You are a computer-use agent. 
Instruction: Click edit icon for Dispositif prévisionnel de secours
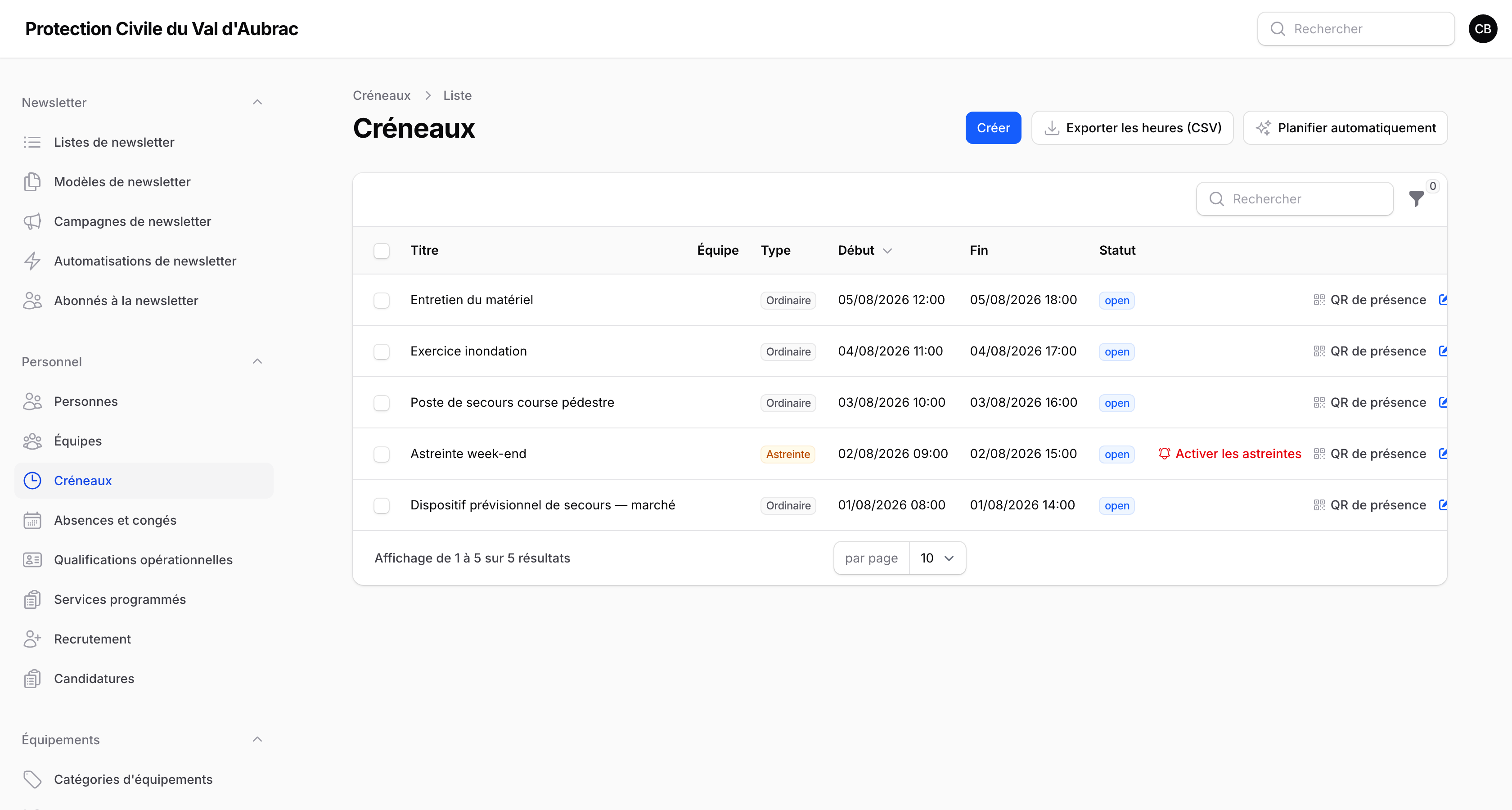1443,505
